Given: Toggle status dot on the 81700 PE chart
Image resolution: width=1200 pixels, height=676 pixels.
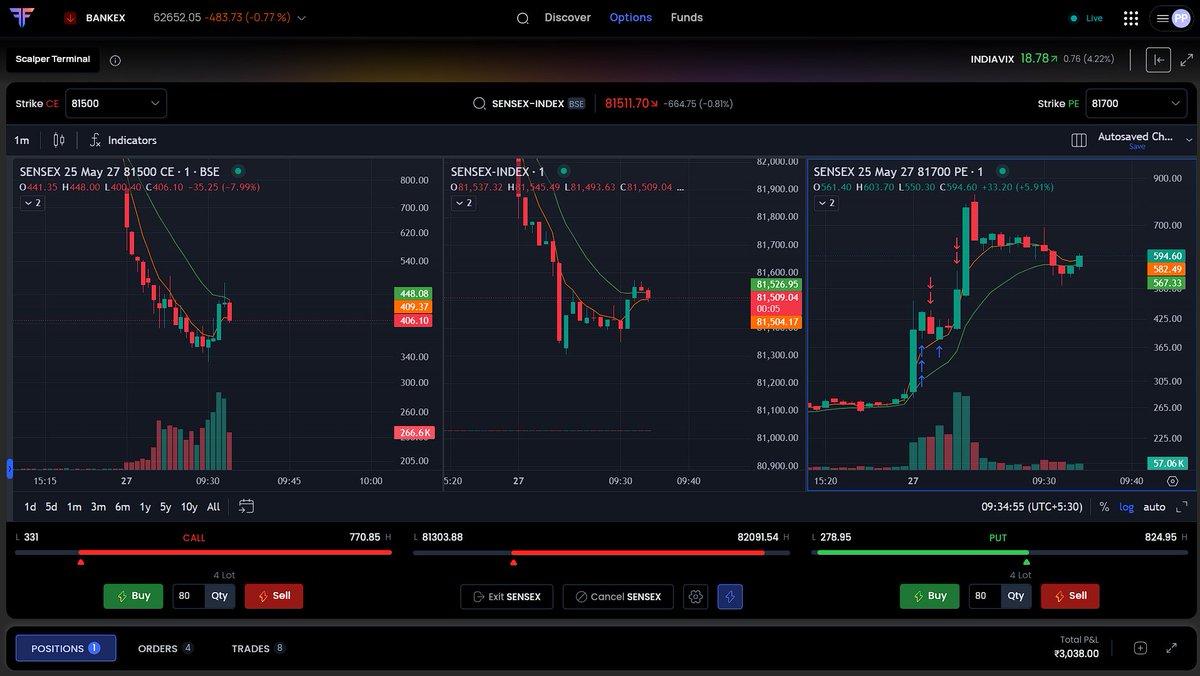Looking at the screenshot, I should pyautogui.click(x=1003, y=171).
